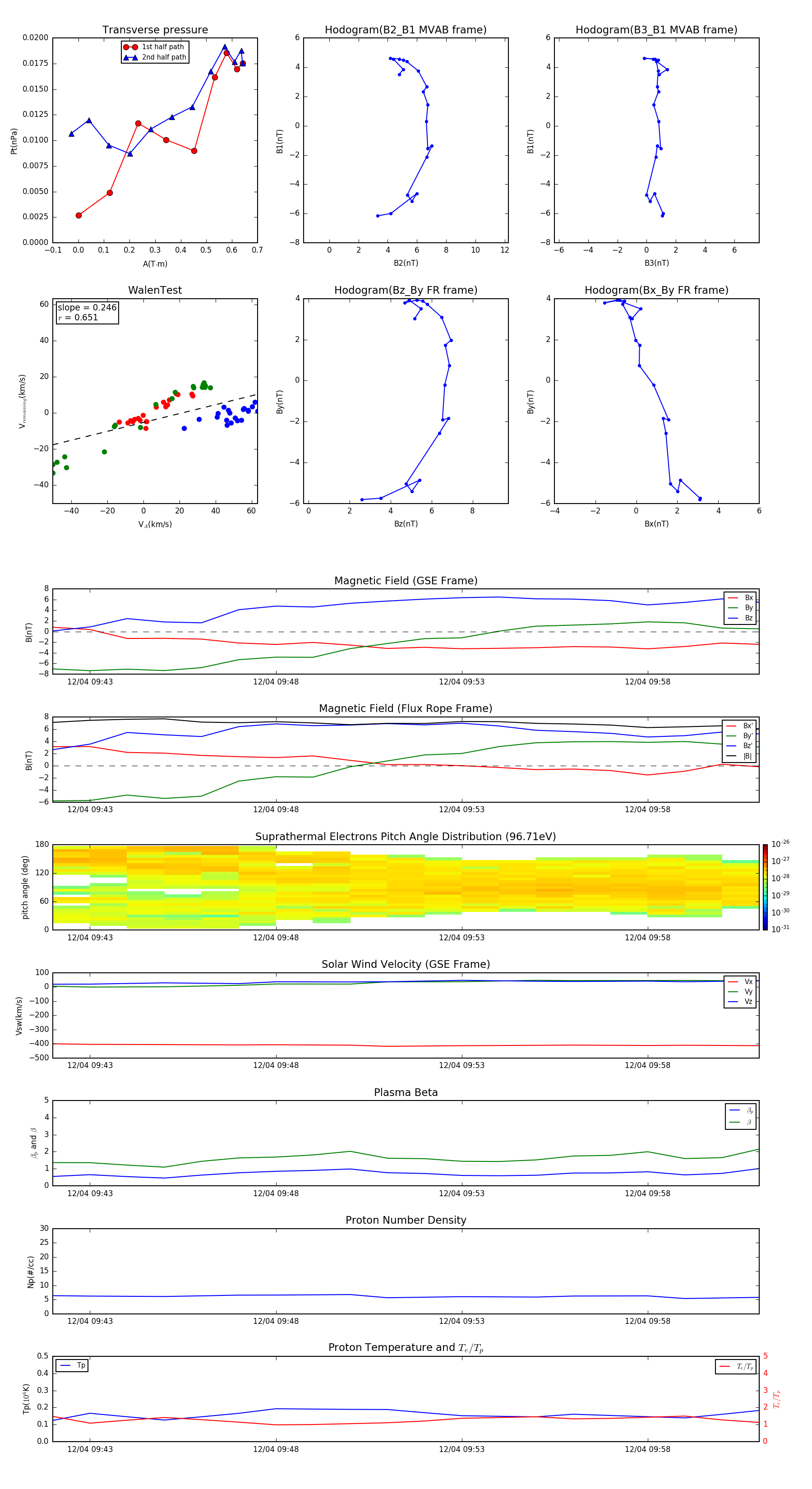
Task: Click the 12/04 09:43 tick under GSE magnetic field
Action: (x=90, y=682)
